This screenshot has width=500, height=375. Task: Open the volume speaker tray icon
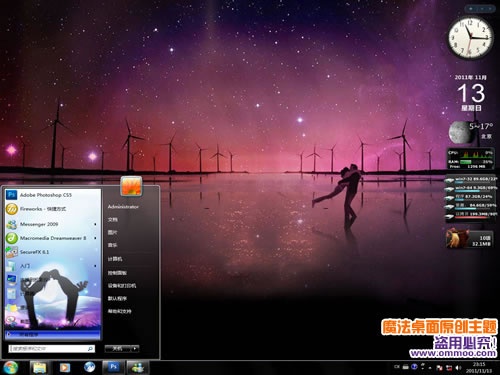458,368
